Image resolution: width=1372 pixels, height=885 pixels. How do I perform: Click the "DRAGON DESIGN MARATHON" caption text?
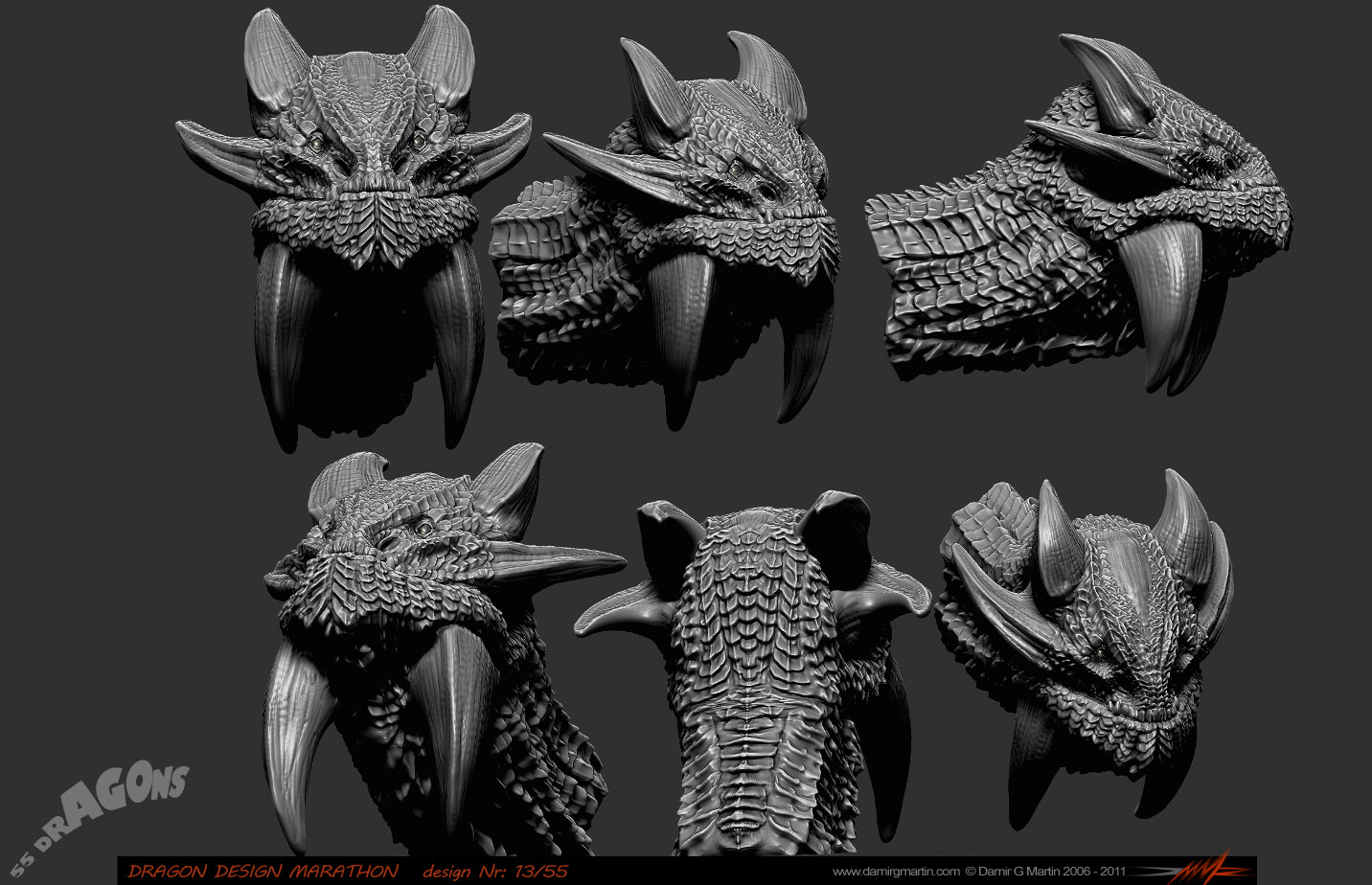pyautogui.click(x=263, y=871)
